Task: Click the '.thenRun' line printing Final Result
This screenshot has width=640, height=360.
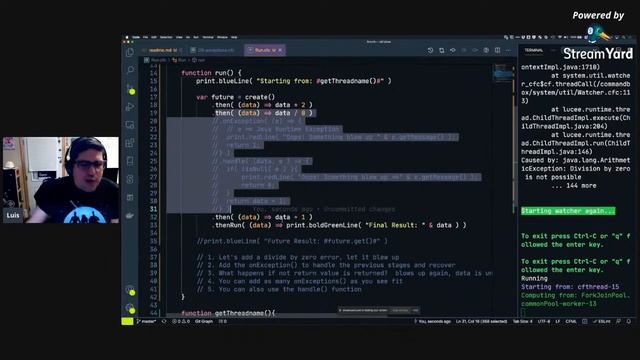Action: [339, 225]
